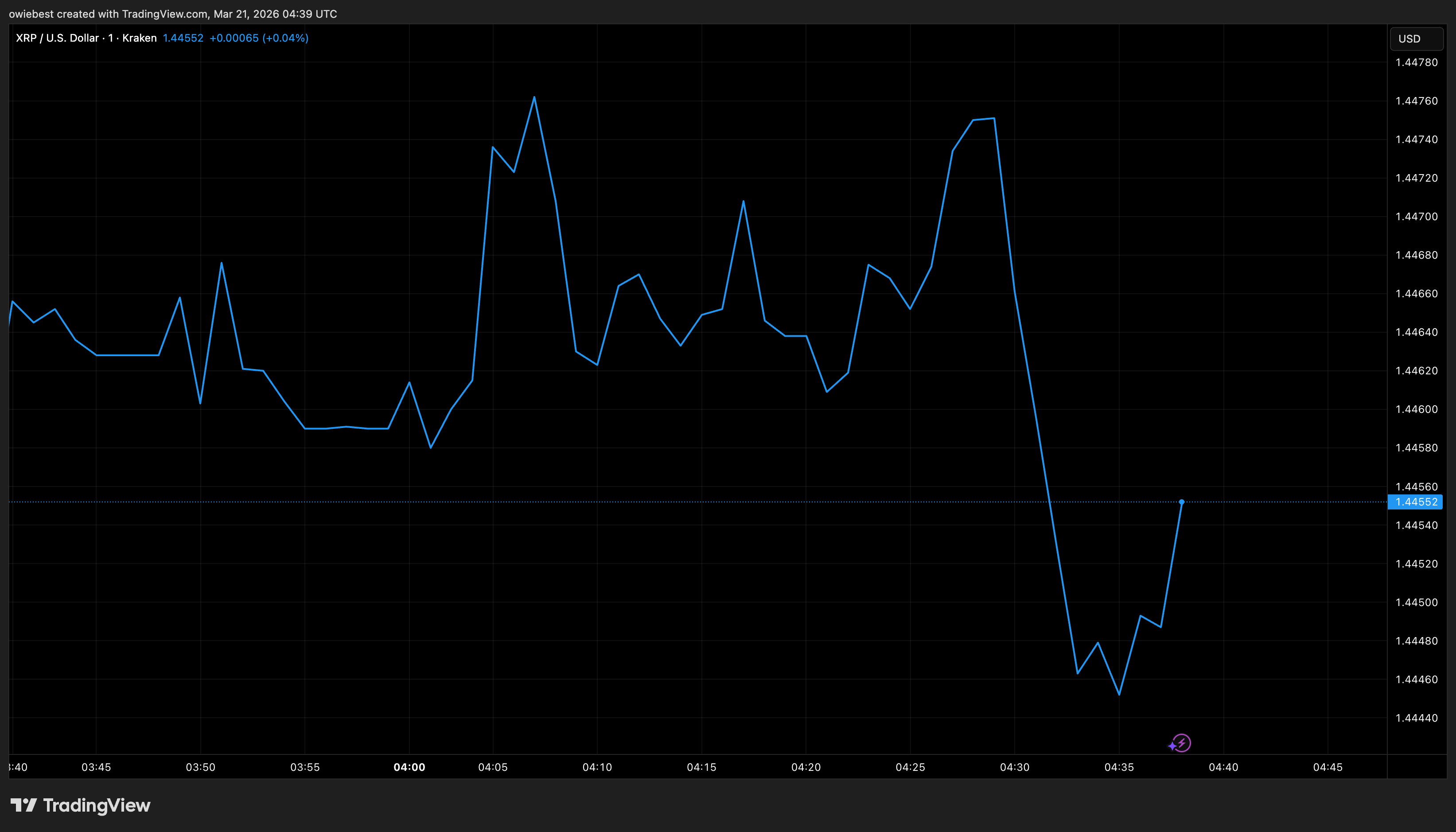Click the XRP / U.S. Dollar symbol title

click(x=57, y=38)
